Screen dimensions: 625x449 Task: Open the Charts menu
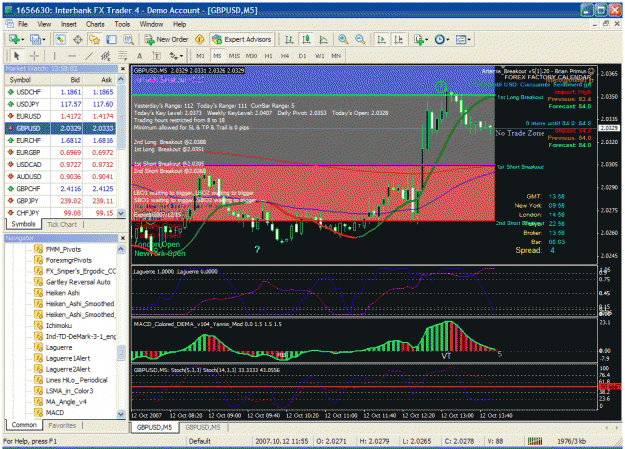click(95, 24)
